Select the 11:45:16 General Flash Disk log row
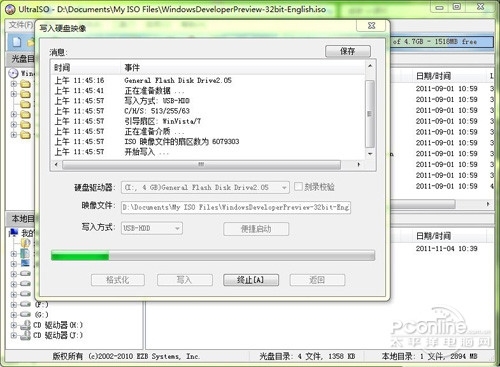The image size is (500, 367). tap(208, 80)
